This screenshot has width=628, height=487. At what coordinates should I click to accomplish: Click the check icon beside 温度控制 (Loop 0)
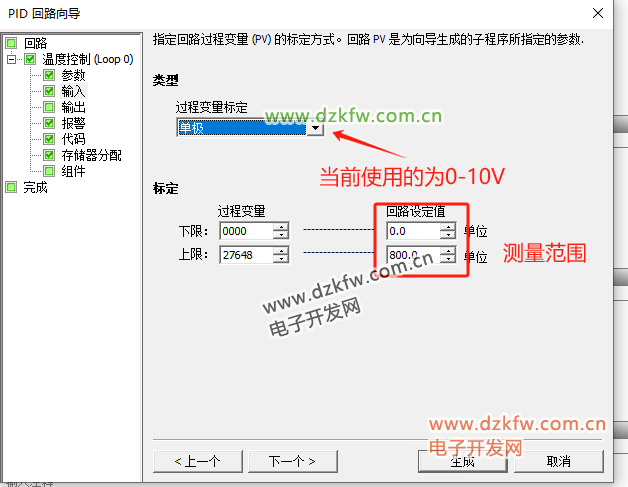pyautogui.click(x=29, y=59)
